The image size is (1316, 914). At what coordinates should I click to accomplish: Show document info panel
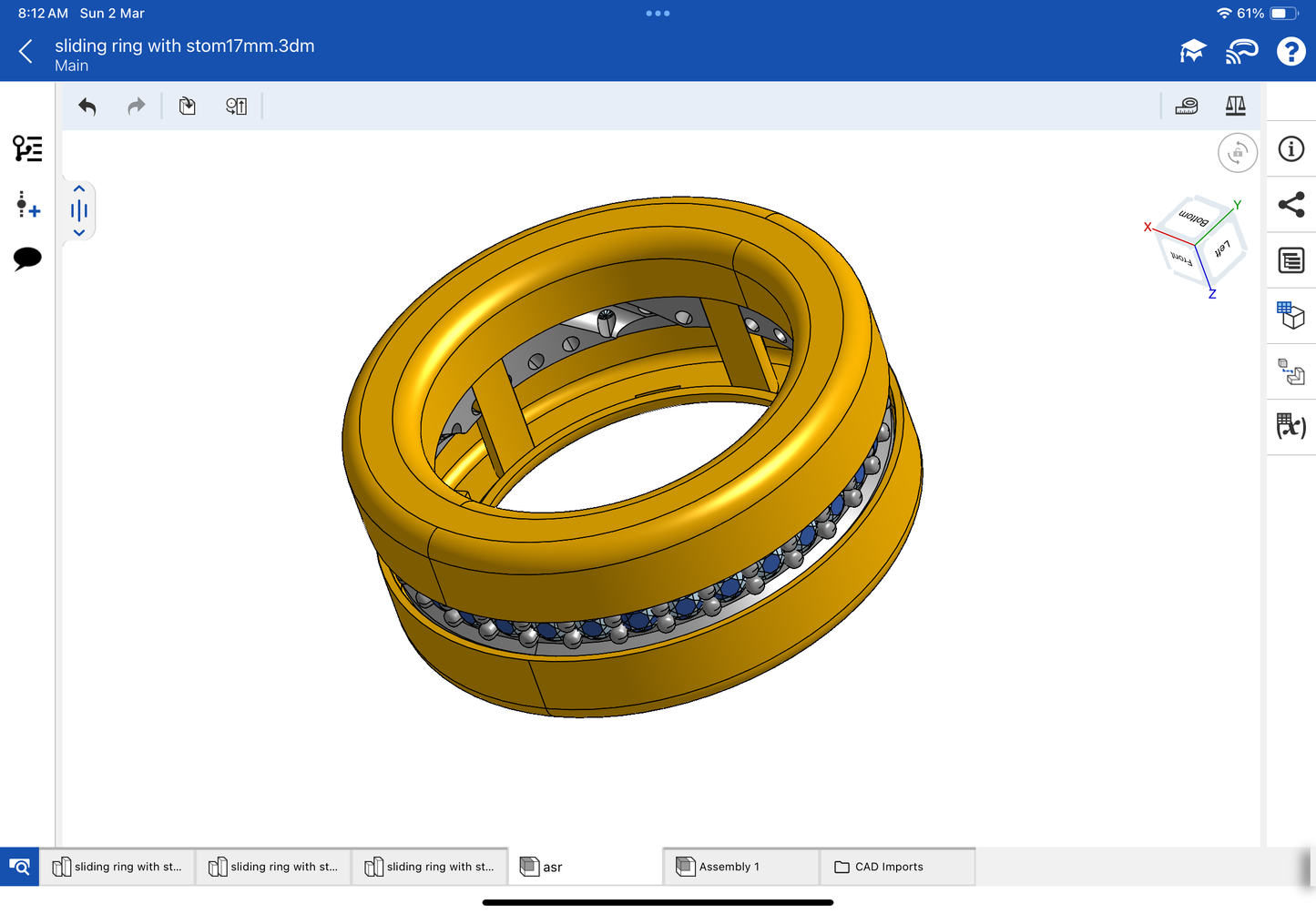pos(1290,149)
